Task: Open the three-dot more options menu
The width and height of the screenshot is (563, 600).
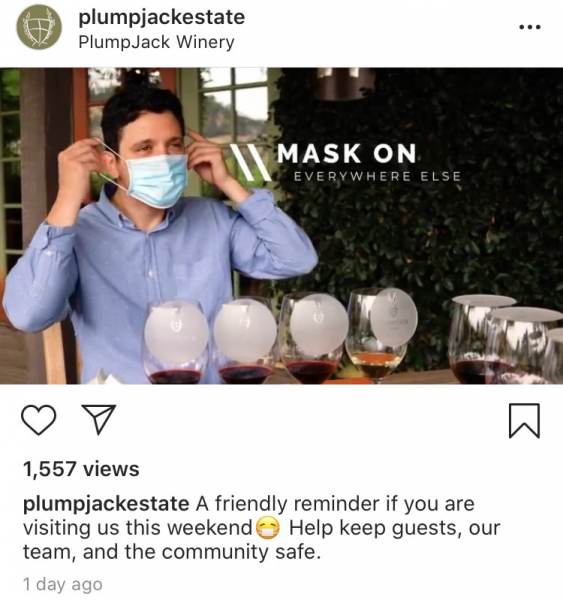Action: pyautogui.click(x=530, y=27)
